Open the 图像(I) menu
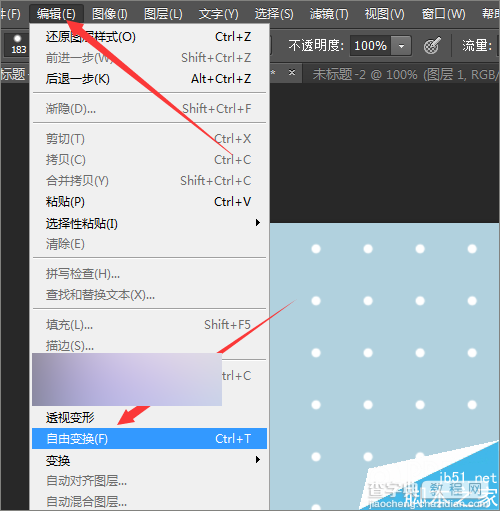The image size is (500, 511). click(x=110, y=14)
